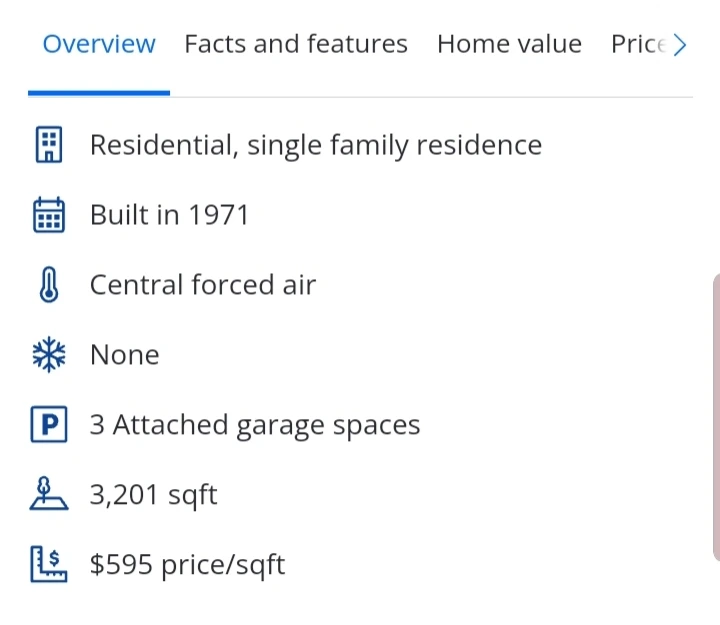Select the Overview tab

(x=99, y=45)
